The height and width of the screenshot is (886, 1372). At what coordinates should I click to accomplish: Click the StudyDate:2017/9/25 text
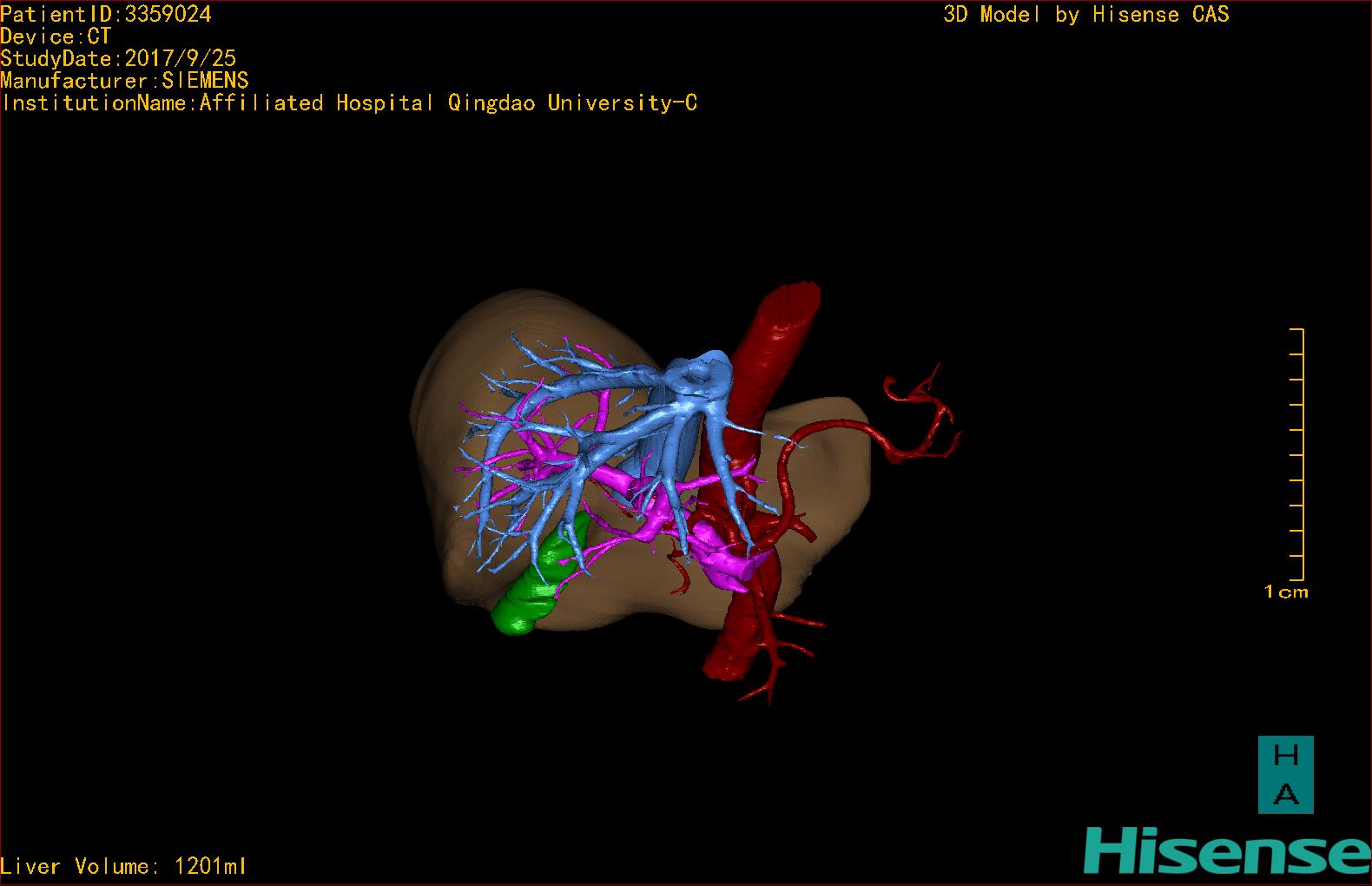pyautogui.click(x=118, y=58)
